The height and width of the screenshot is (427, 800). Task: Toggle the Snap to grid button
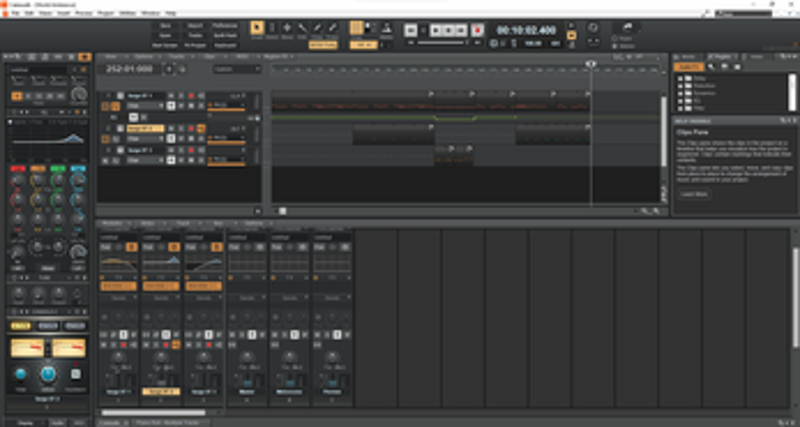357,28
